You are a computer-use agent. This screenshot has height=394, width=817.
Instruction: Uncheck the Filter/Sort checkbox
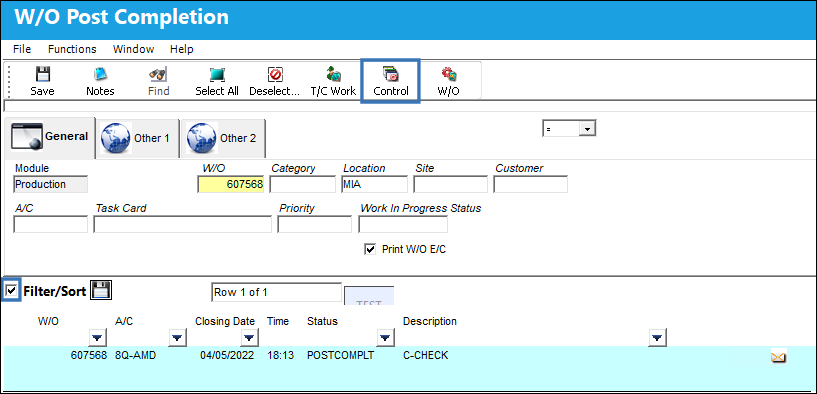(x=11, y=290)
